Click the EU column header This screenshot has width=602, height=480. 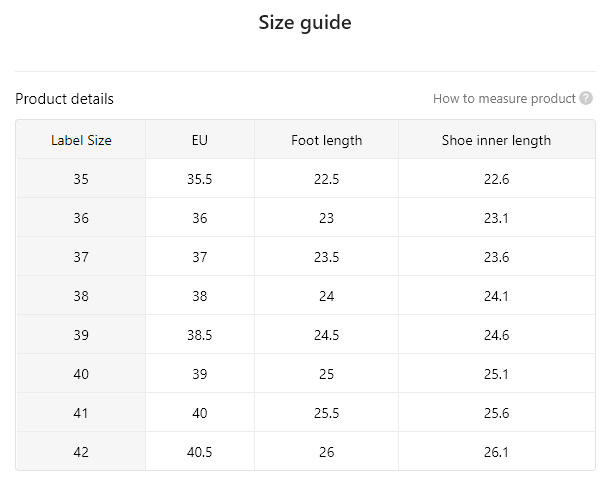(200, 140)
